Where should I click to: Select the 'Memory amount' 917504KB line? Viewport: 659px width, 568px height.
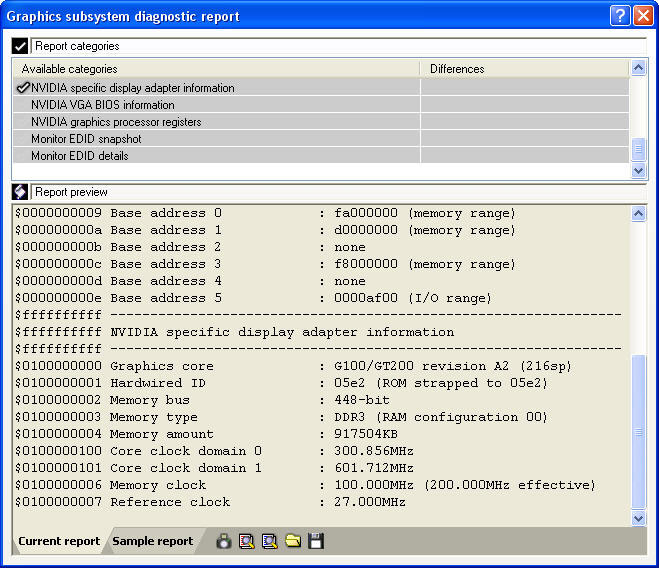pos(206,434)
